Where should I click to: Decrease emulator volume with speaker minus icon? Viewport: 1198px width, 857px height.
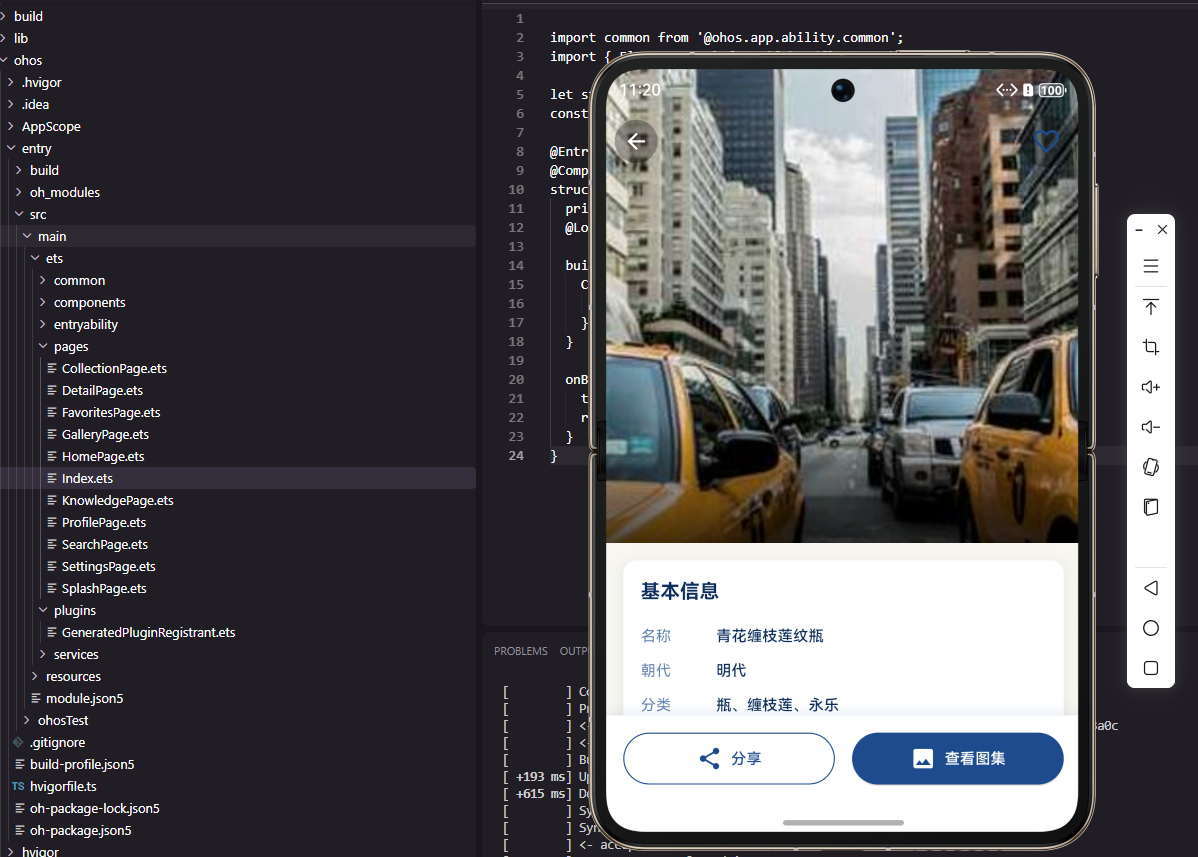click(x=1151, y=427)
